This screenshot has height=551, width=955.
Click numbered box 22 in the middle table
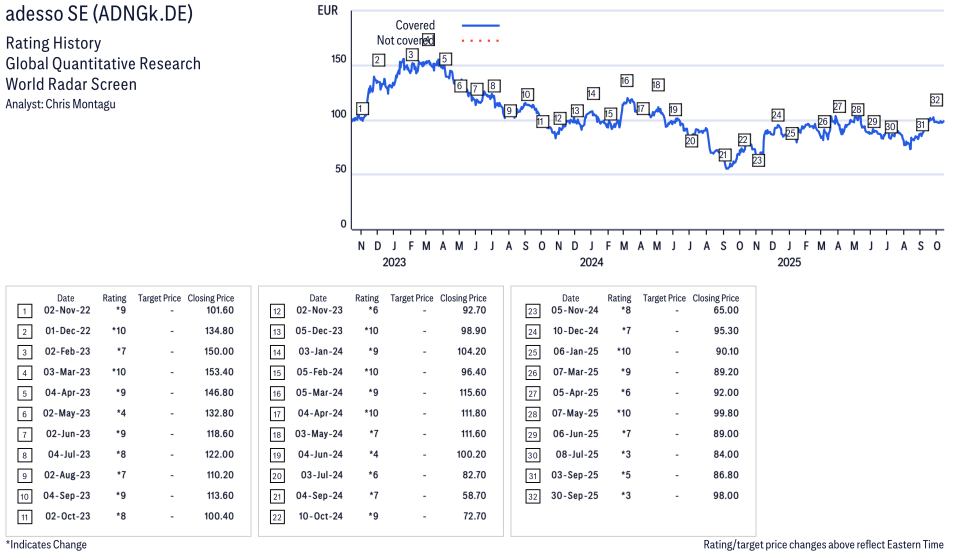(x=276, y=515)
